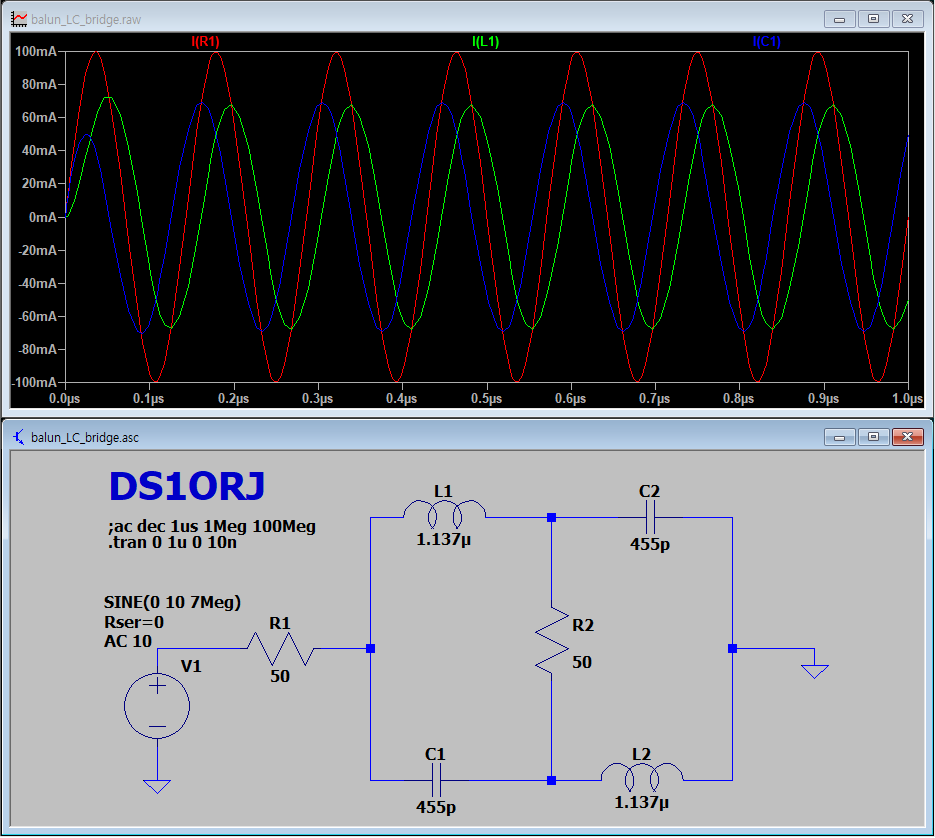Click the I(R1) red trace label
Viewport: 935px width, 838px height.
205,42
